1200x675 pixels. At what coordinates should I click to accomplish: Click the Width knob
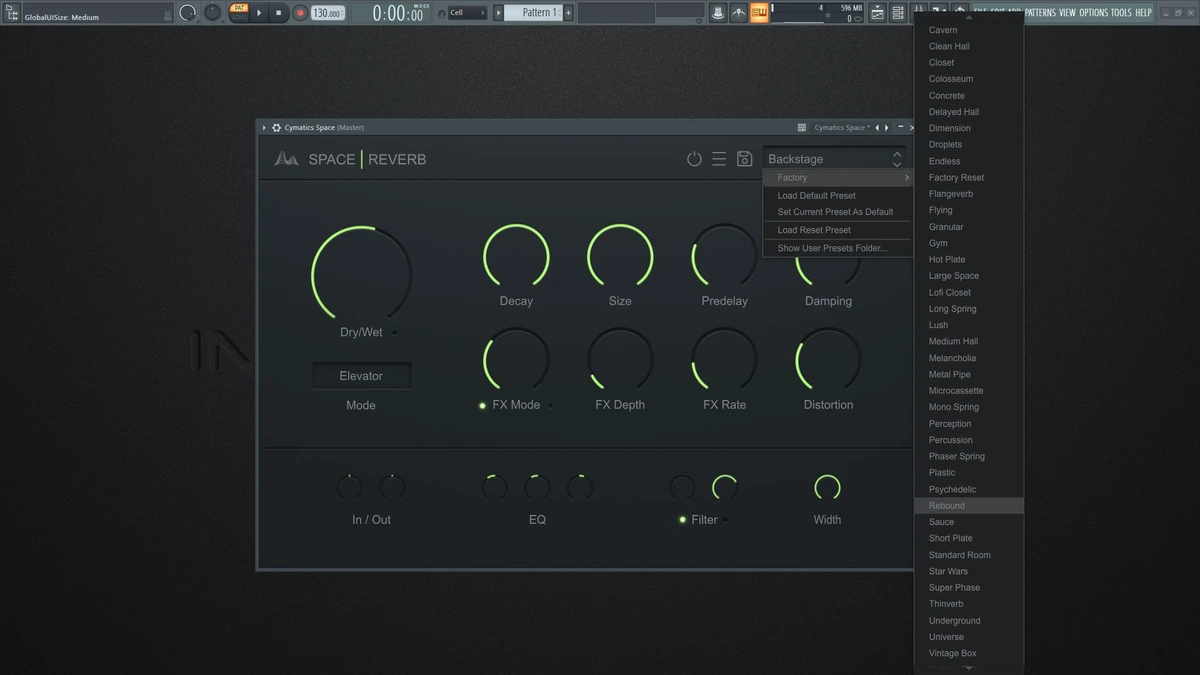pos(827,488)
